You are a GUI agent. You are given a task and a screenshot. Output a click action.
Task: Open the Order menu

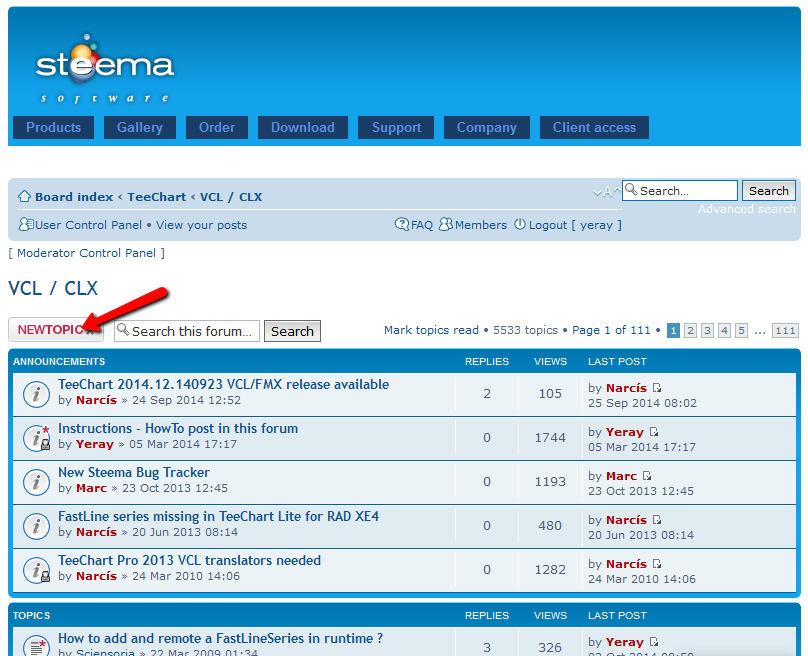(x=217, y=127)
